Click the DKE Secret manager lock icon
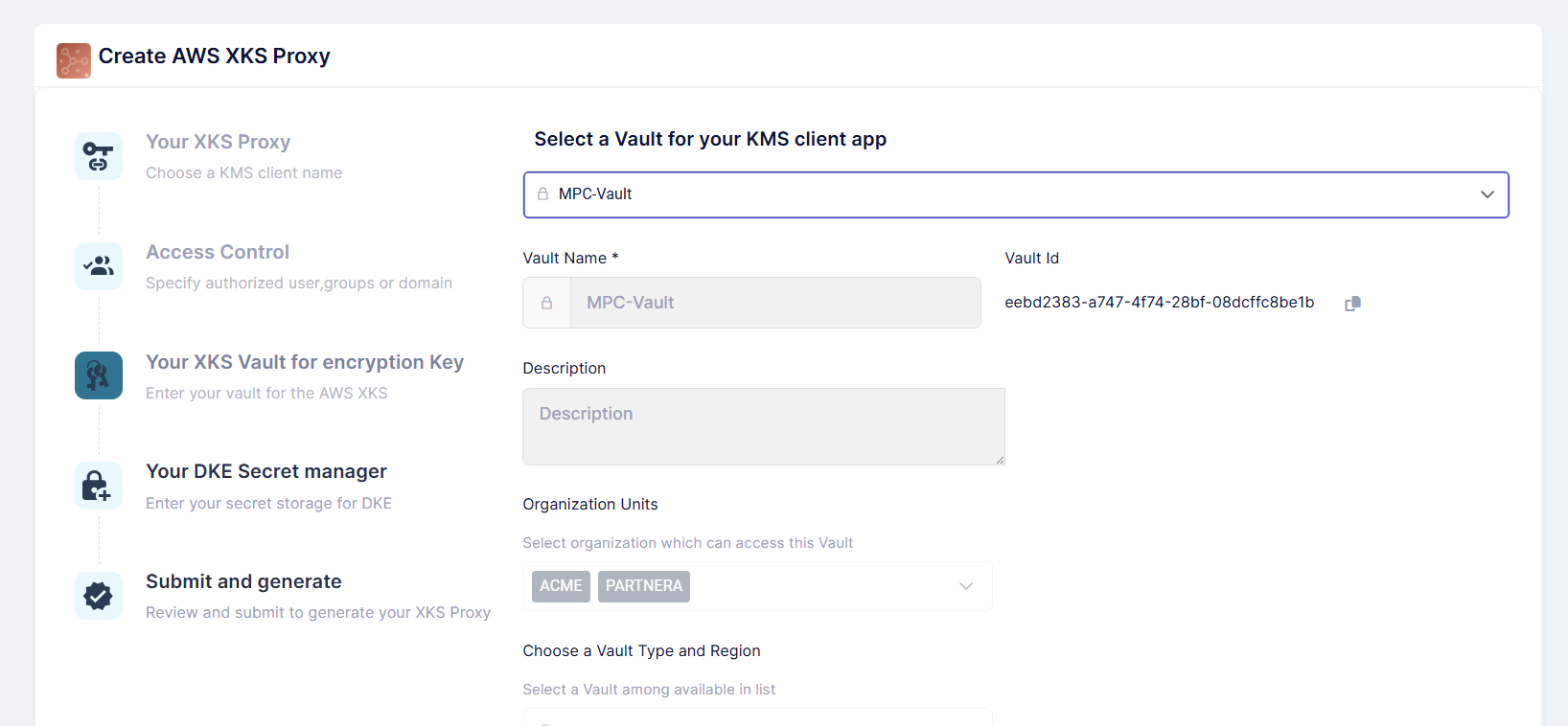This screenshot has width=1568, height=726. point(99,486)
